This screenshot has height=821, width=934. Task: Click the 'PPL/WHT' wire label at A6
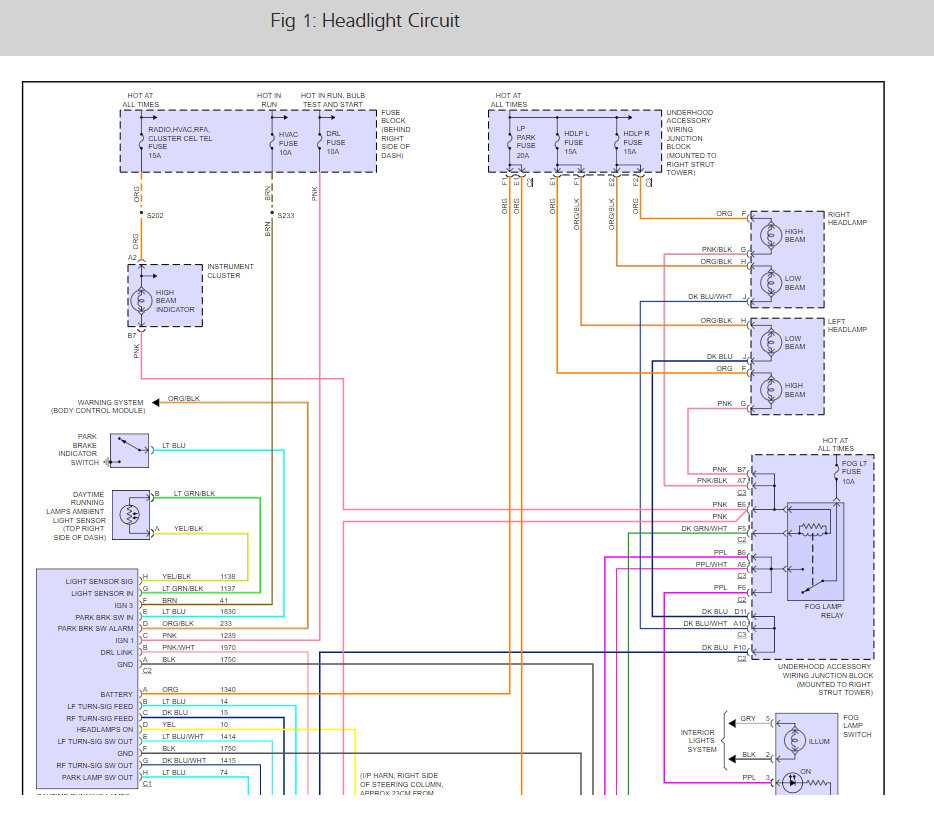coord(711,564)
